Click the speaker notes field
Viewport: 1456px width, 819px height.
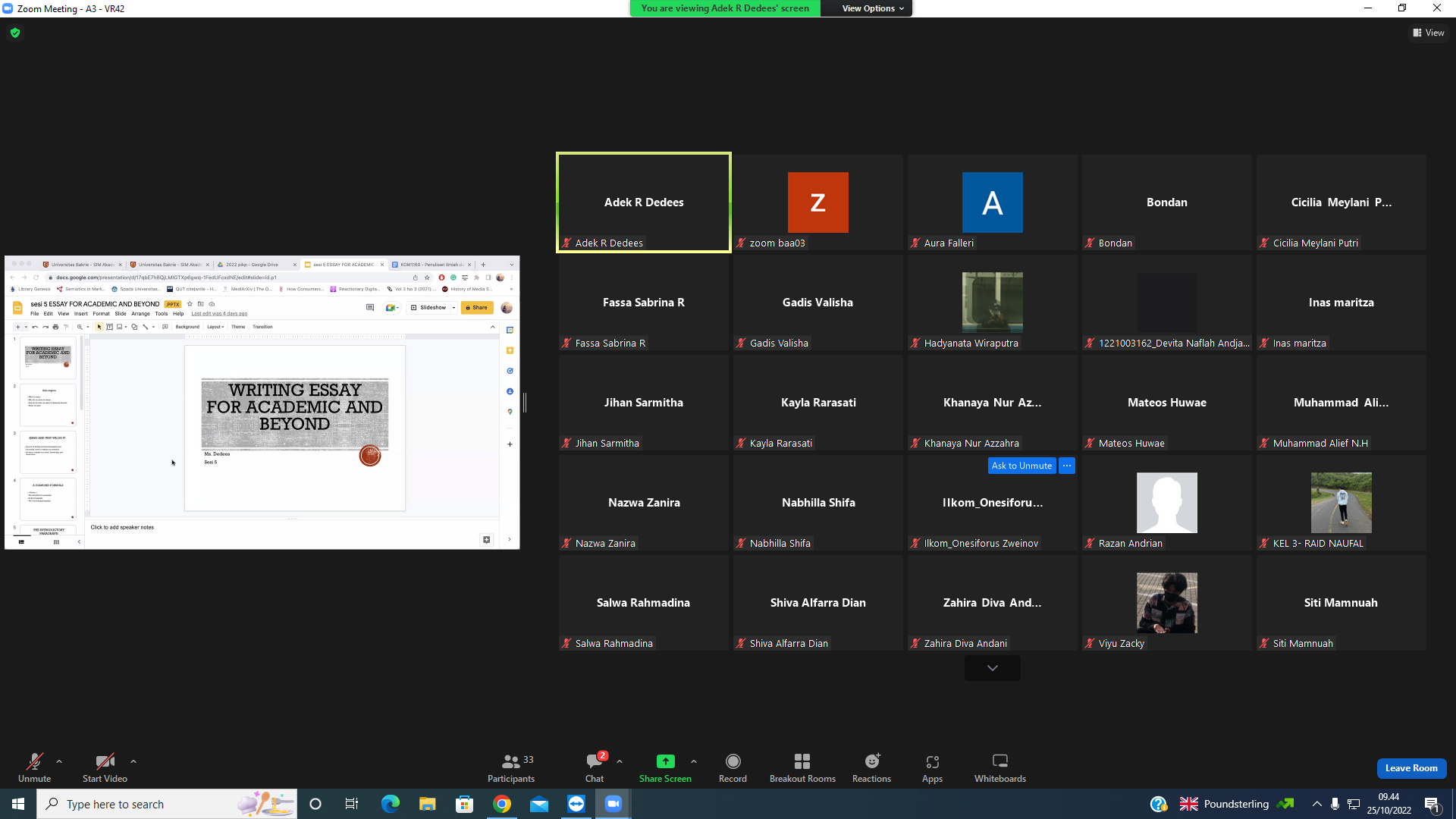pos(292,528)
